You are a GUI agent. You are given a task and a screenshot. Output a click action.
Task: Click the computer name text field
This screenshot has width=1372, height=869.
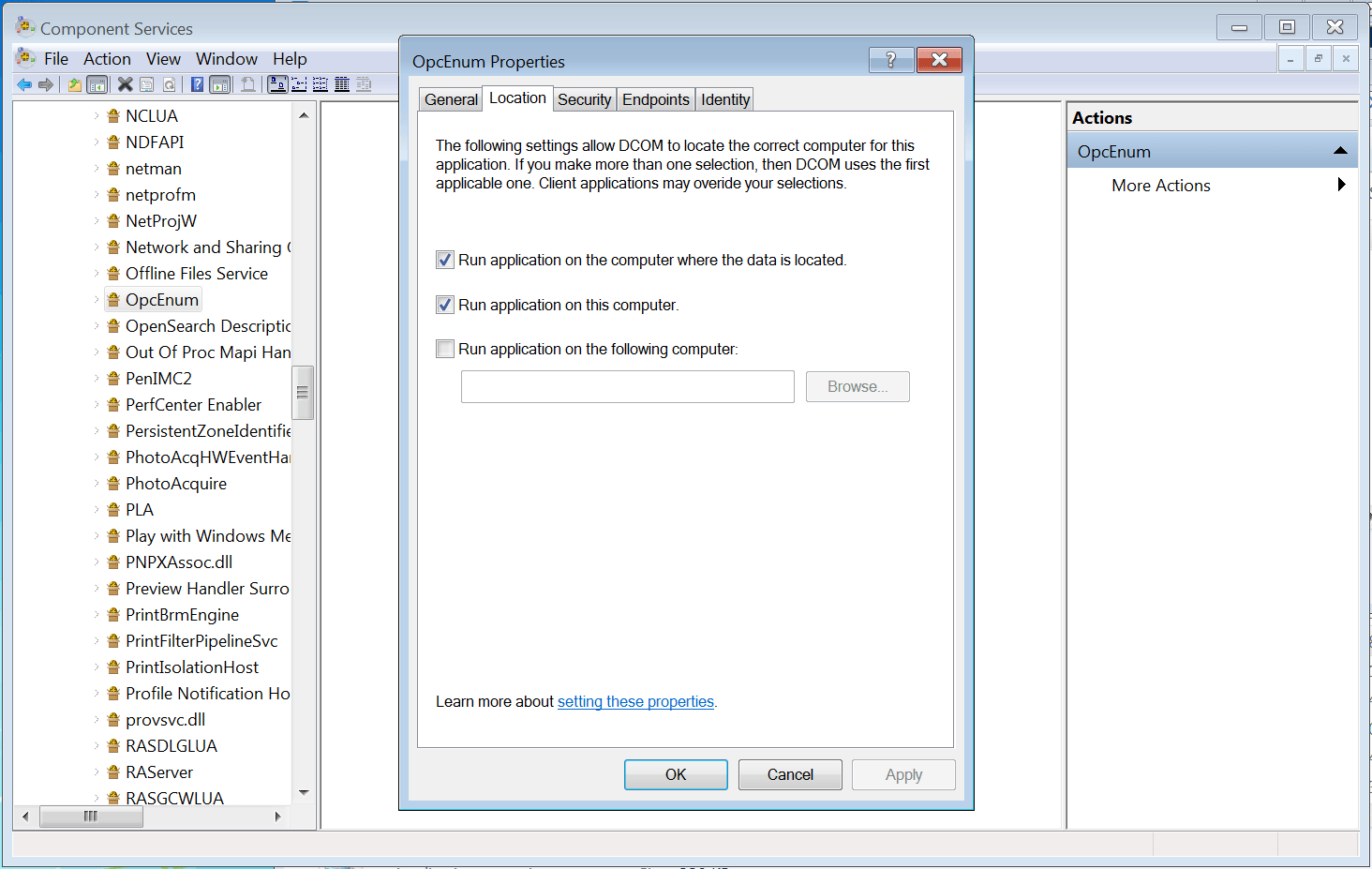click(627, 386)
